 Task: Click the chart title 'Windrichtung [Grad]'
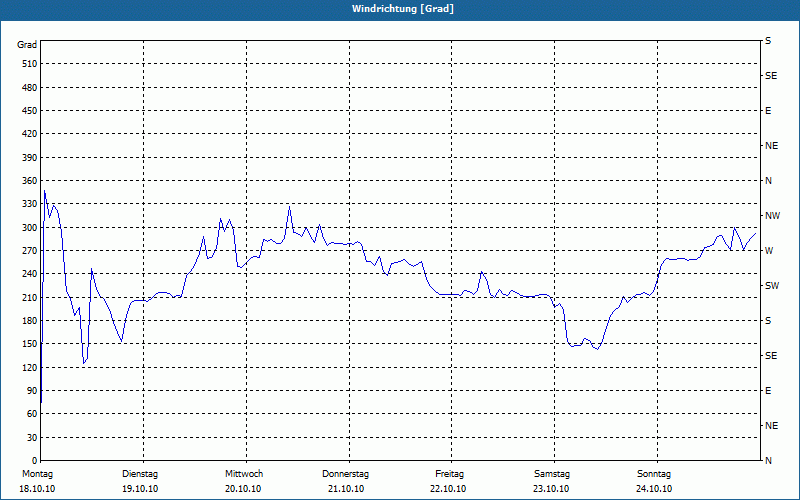(x=403, y=9)
